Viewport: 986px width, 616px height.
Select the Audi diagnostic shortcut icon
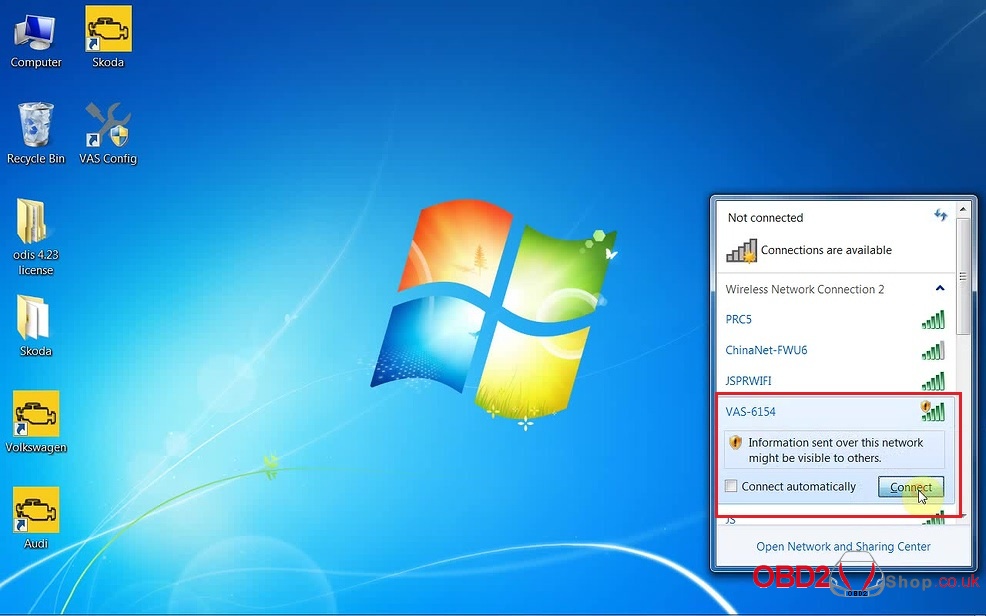coord(36,511)
